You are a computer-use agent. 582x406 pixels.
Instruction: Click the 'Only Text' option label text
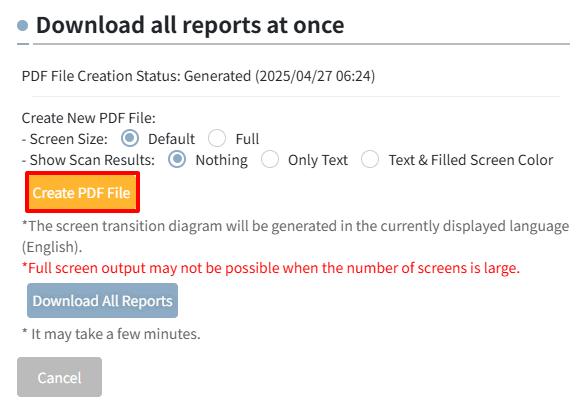318,160
